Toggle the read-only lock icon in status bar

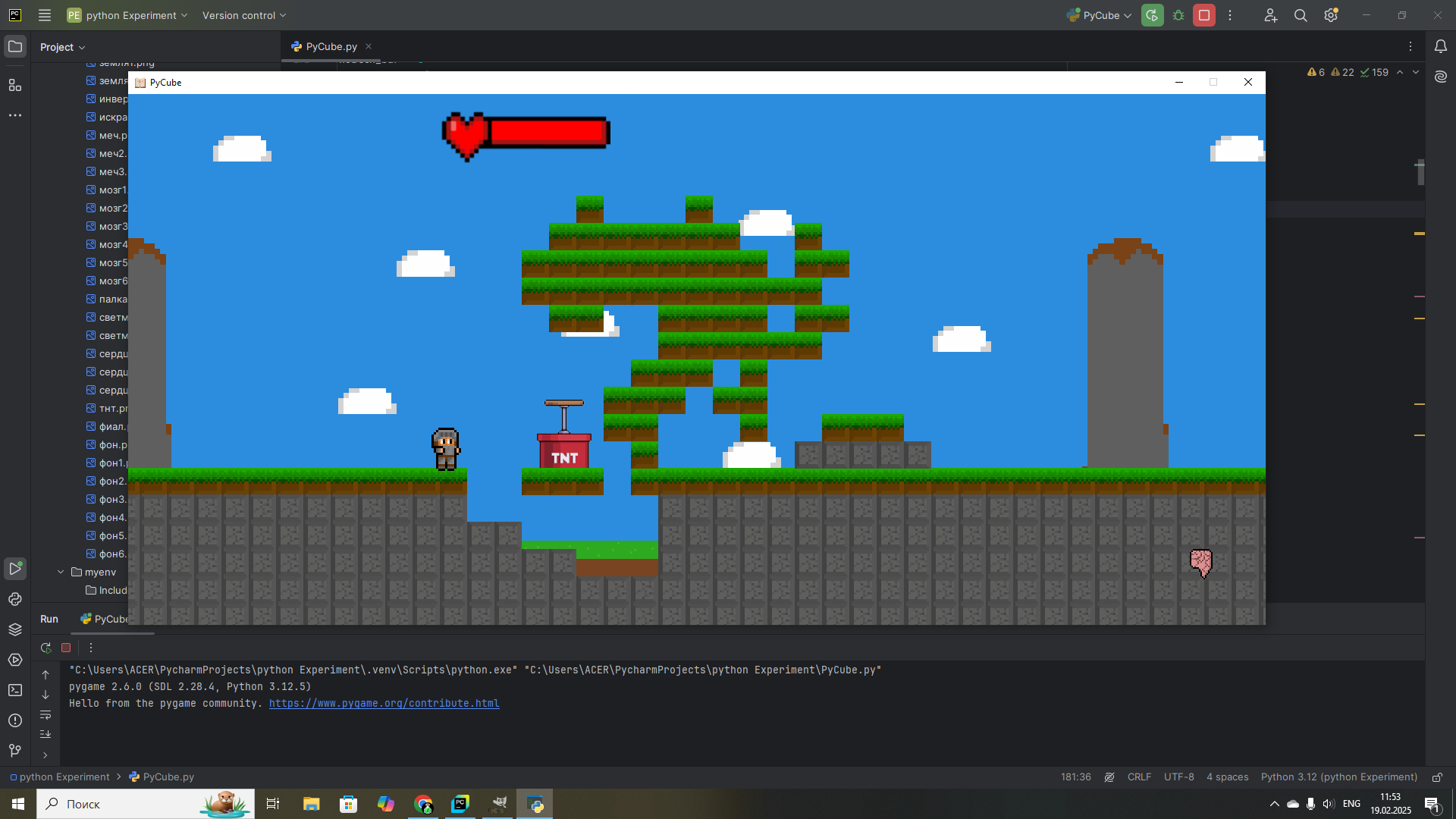tap(1437, 777)
